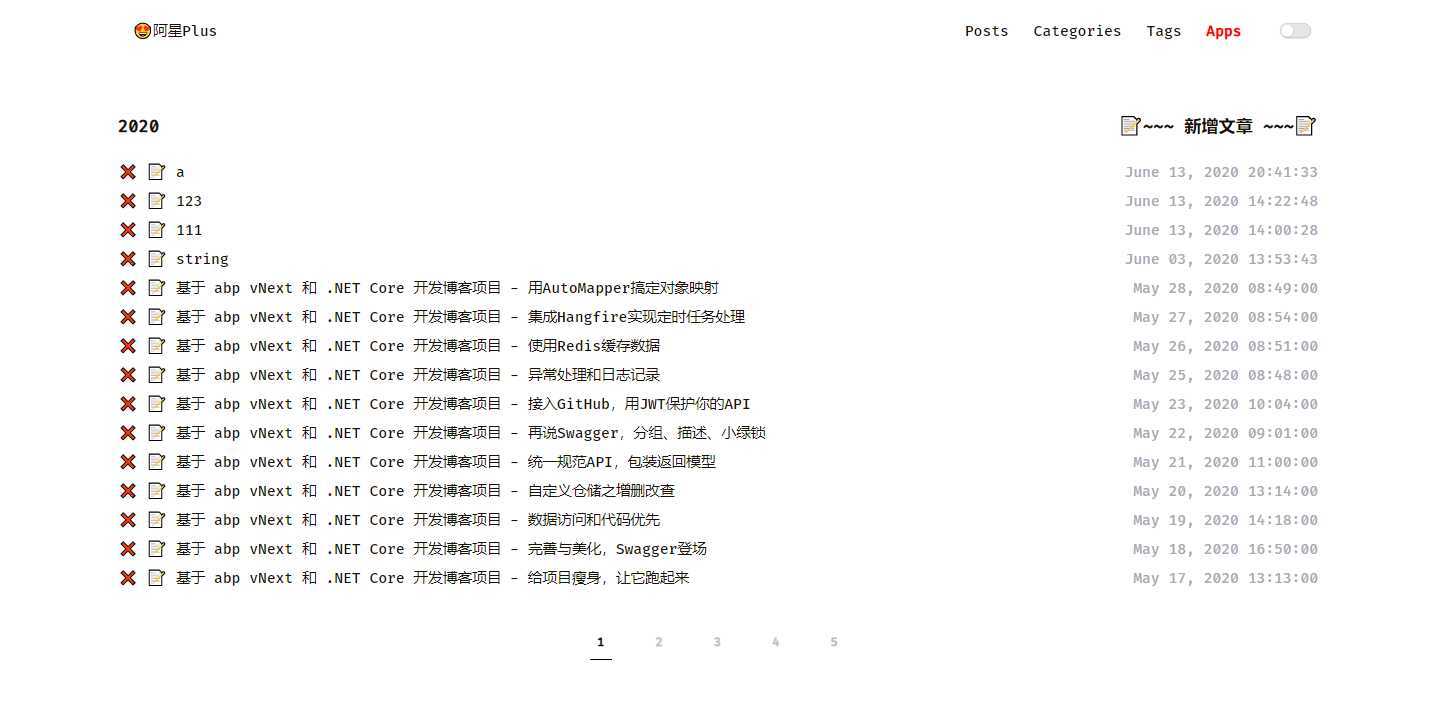The height and width of the screenshot is (706, 1450).
Task: Delete the Redis缓存 post using its X icon
Action: coord(128,345)
